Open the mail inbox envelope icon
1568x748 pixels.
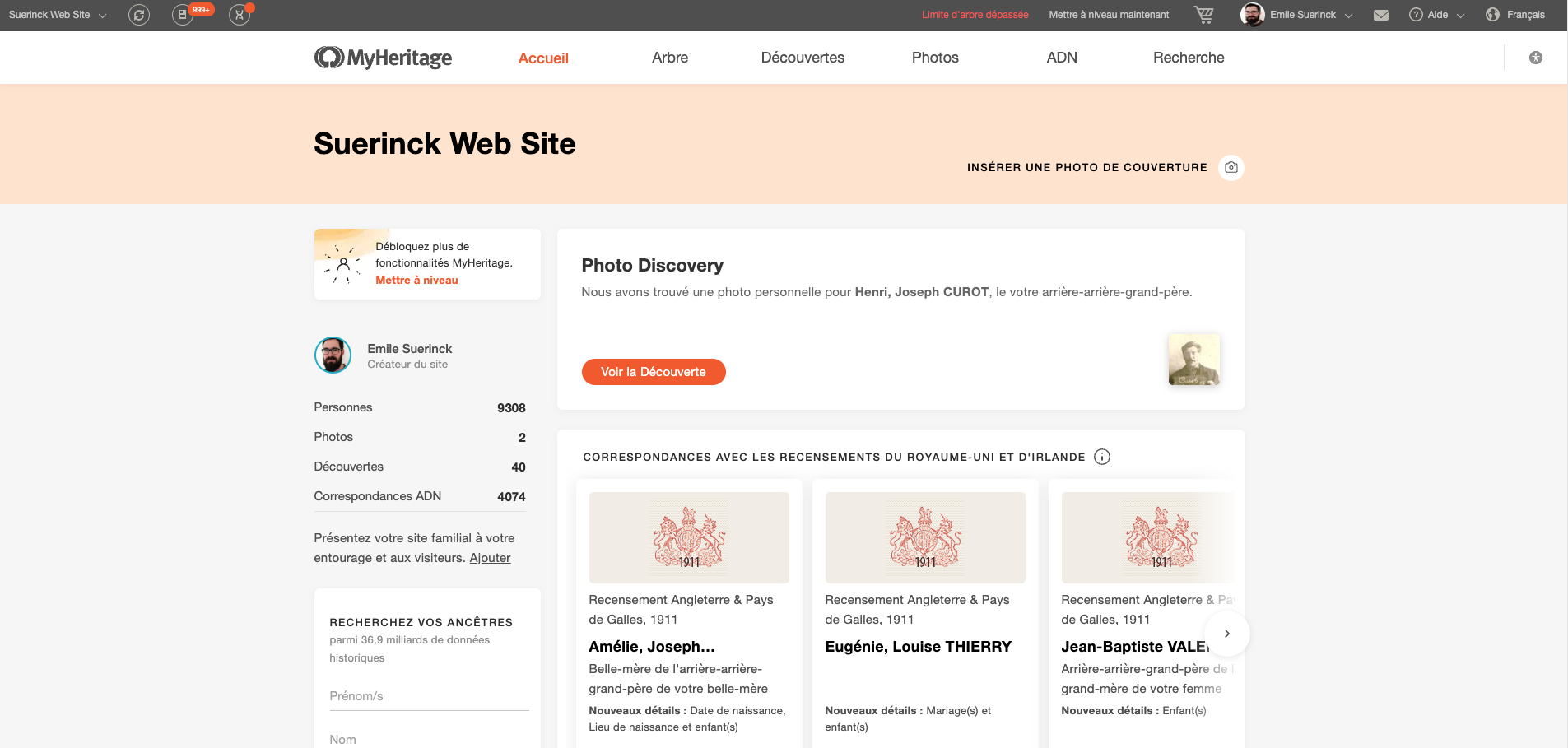pos(1381,15)
